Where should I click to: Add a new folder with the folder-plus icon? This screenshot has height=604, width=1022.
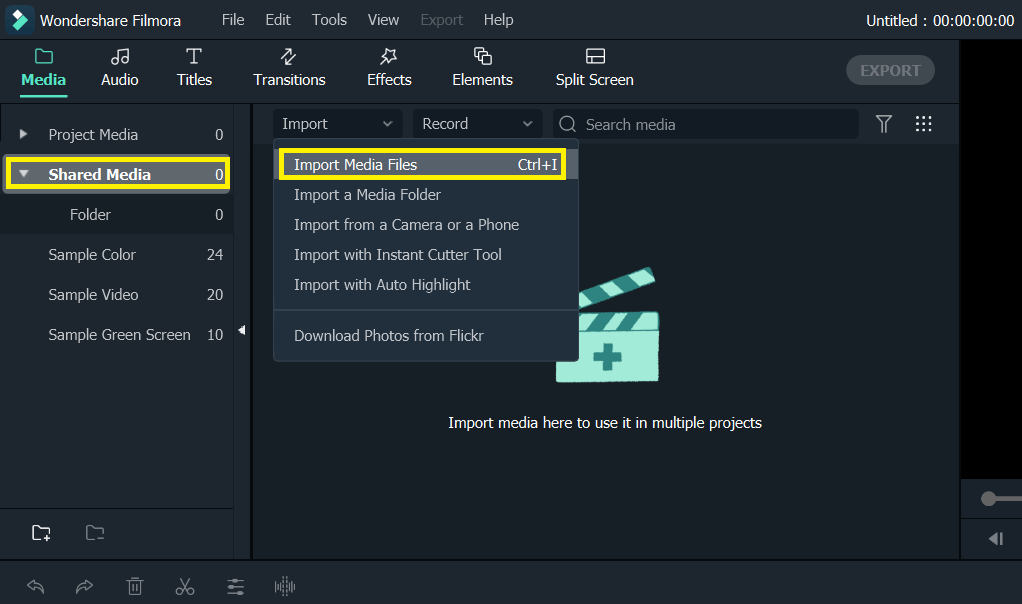click(x=41, y=533)
